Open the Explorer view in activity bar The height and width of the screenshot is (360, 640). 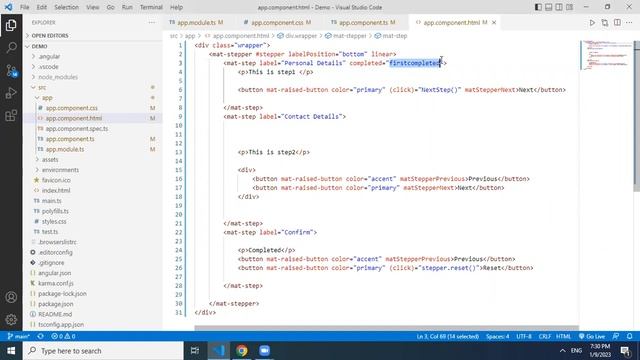click(11, 25)
